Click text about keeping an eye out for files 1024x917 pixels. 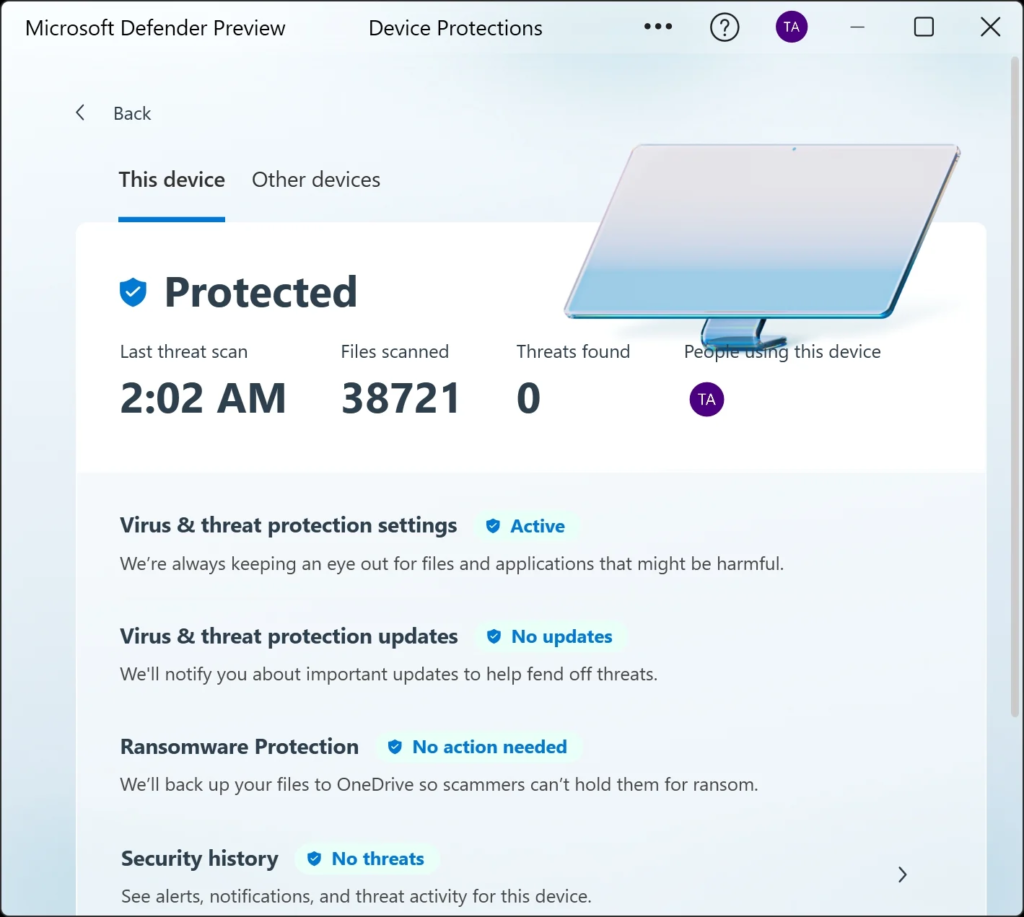pos(452,563)
